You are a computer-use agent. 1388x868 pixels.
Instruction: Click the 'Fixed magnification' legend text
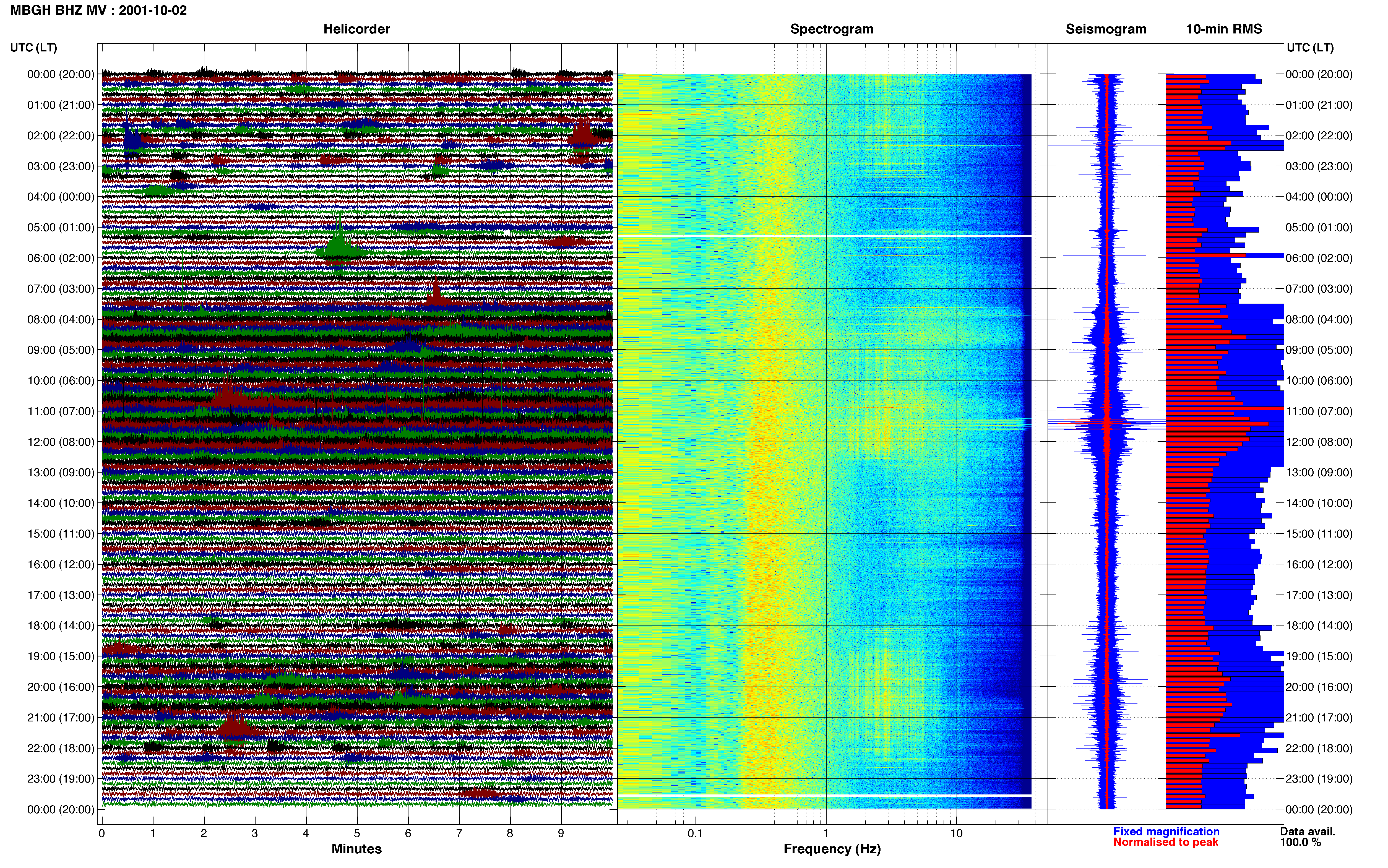[1166, 831]
